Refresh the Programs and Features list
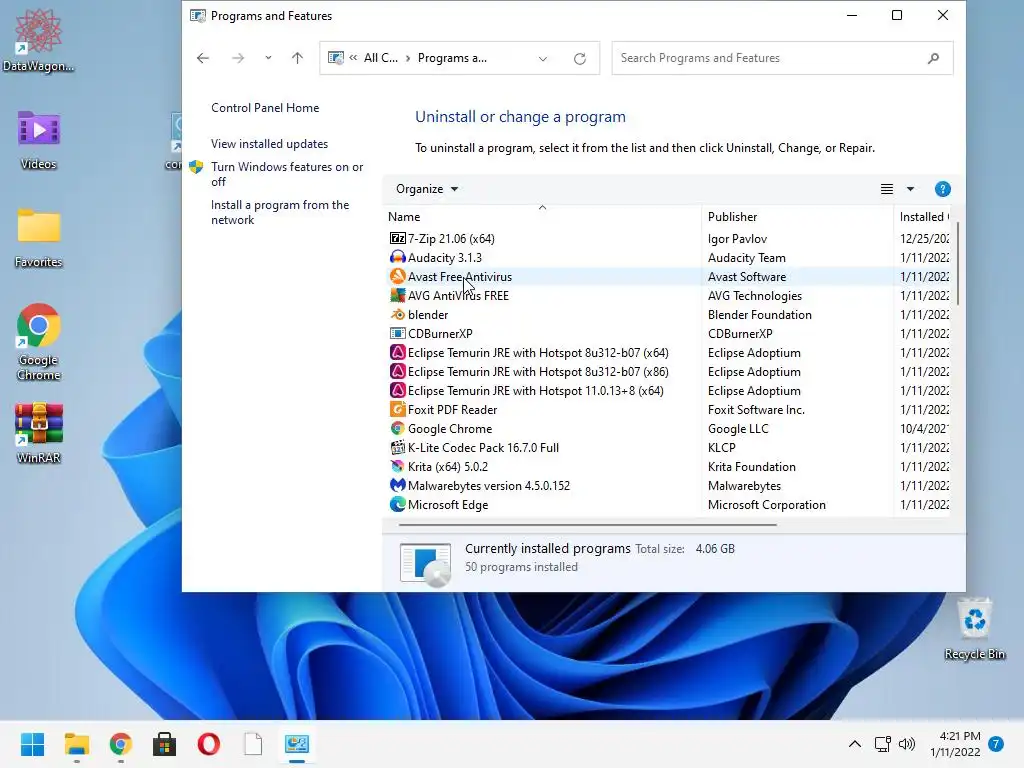Image resolution: width=1024 pixels, height=768 pixels. tap(579, 59)
